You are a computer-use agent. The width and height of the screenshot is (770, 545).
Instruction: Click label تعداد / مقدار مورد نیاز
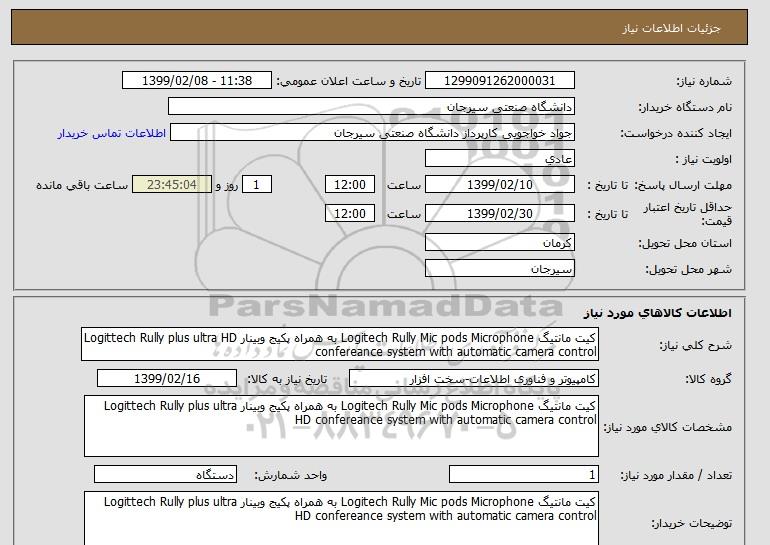[676, 475]
